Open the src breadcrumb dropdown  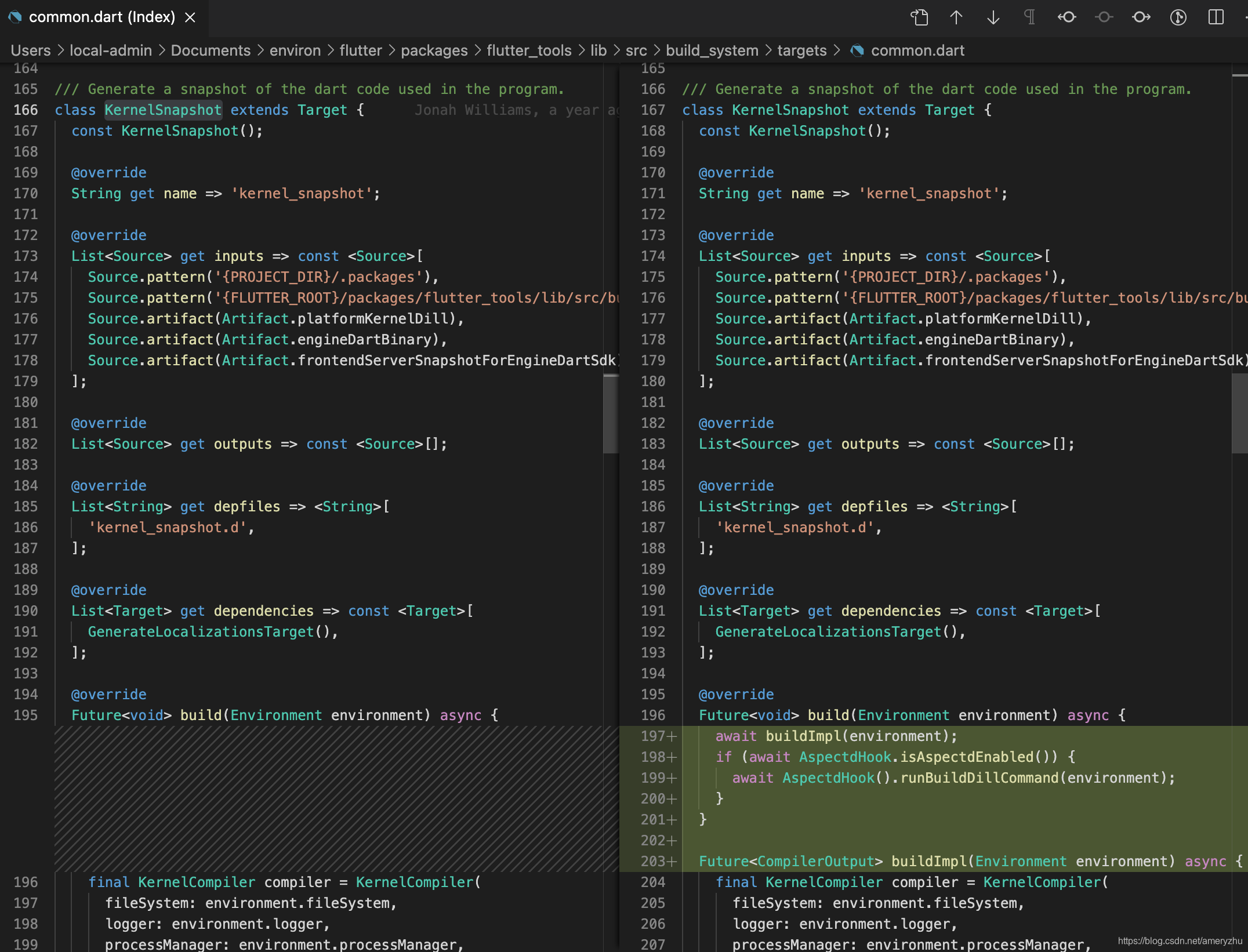pos(636,51)
